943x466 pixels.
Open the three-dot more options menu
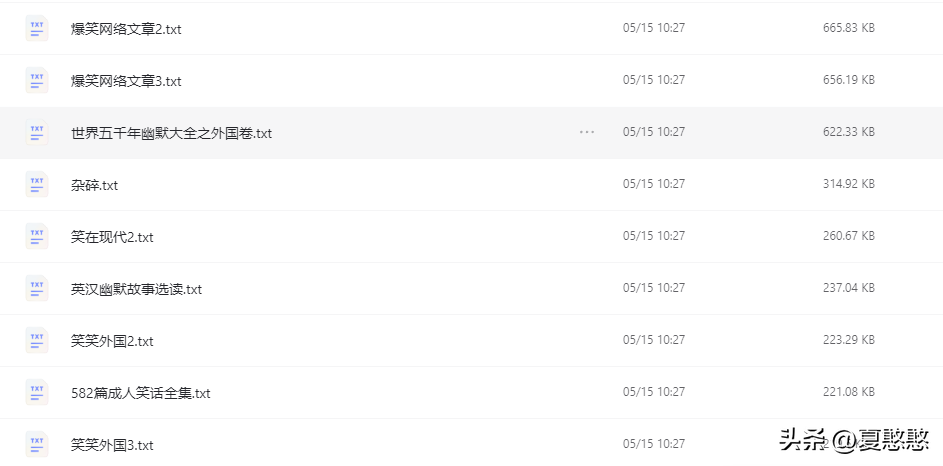[587, 132]
